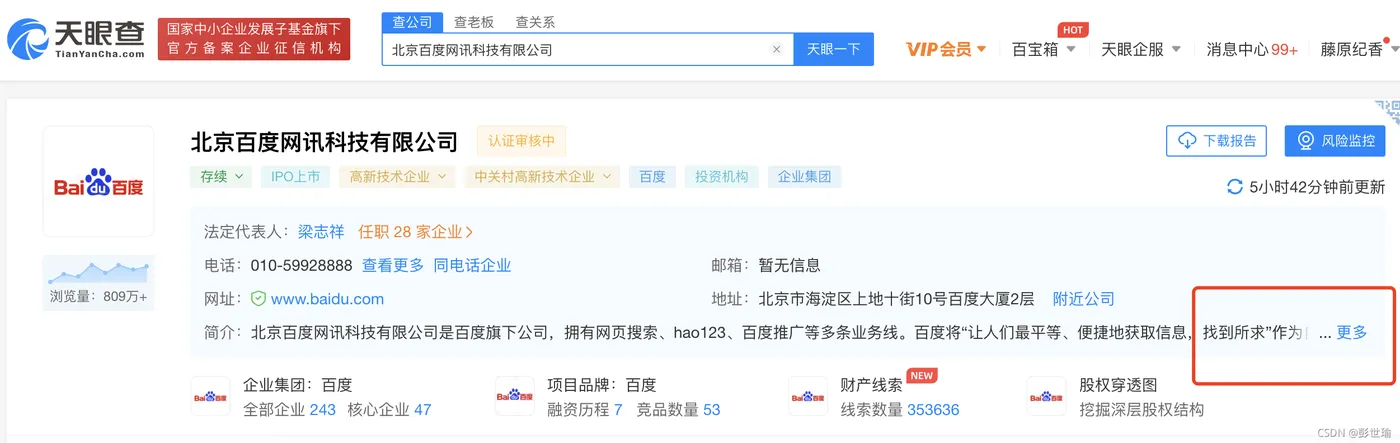The height and width of the screenshot is (443, 1400).
Task: Click company title 北京百度网讯科技有限公司
Action: coord(324,142)
